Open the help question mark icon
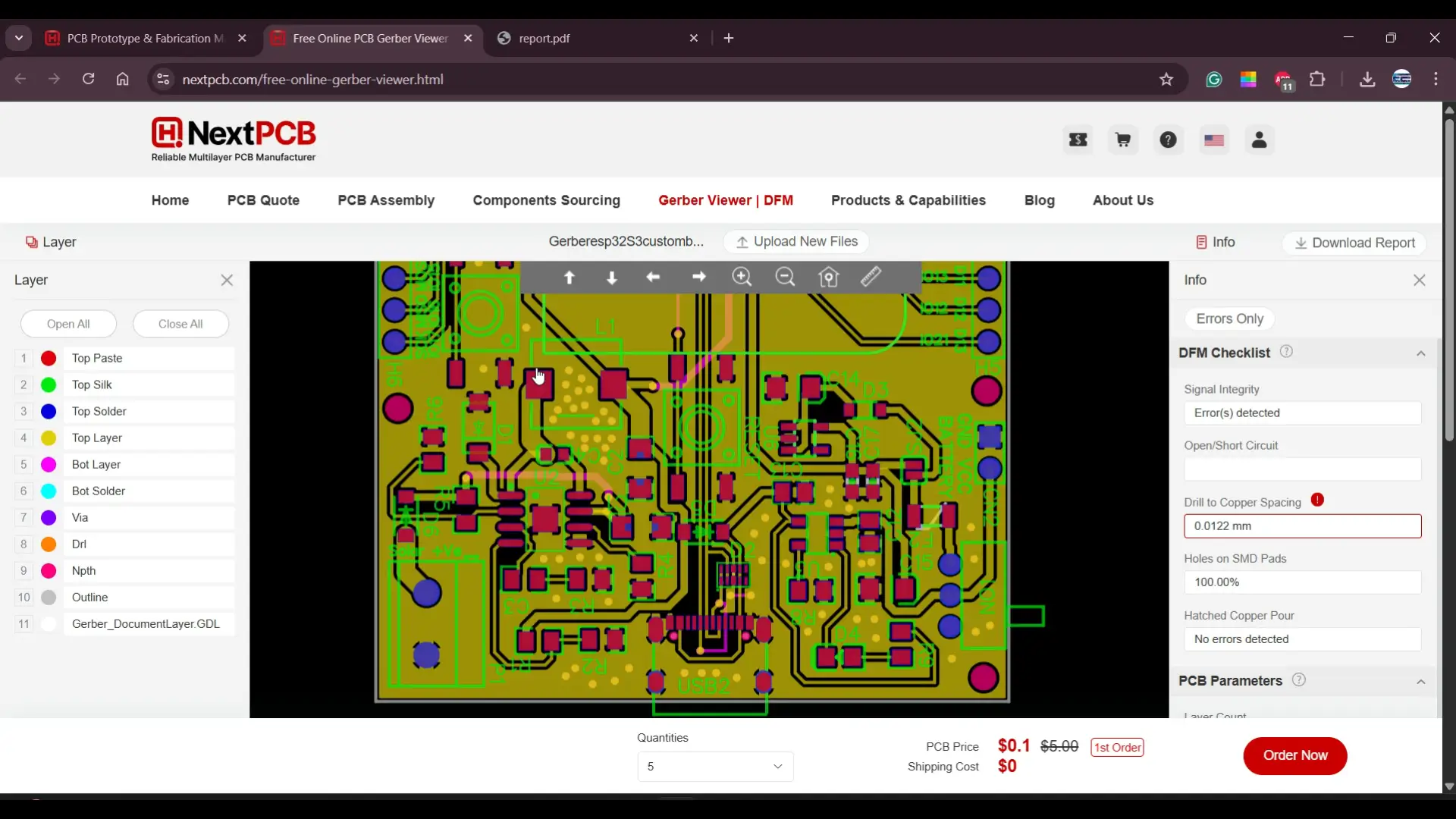The image size is (1456, 819). (x=1168, y=140)
